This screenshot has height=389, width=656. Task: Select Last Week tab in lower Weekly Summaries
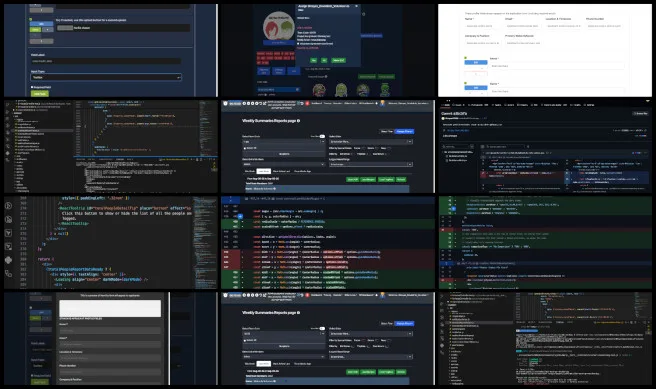point(264,364)
